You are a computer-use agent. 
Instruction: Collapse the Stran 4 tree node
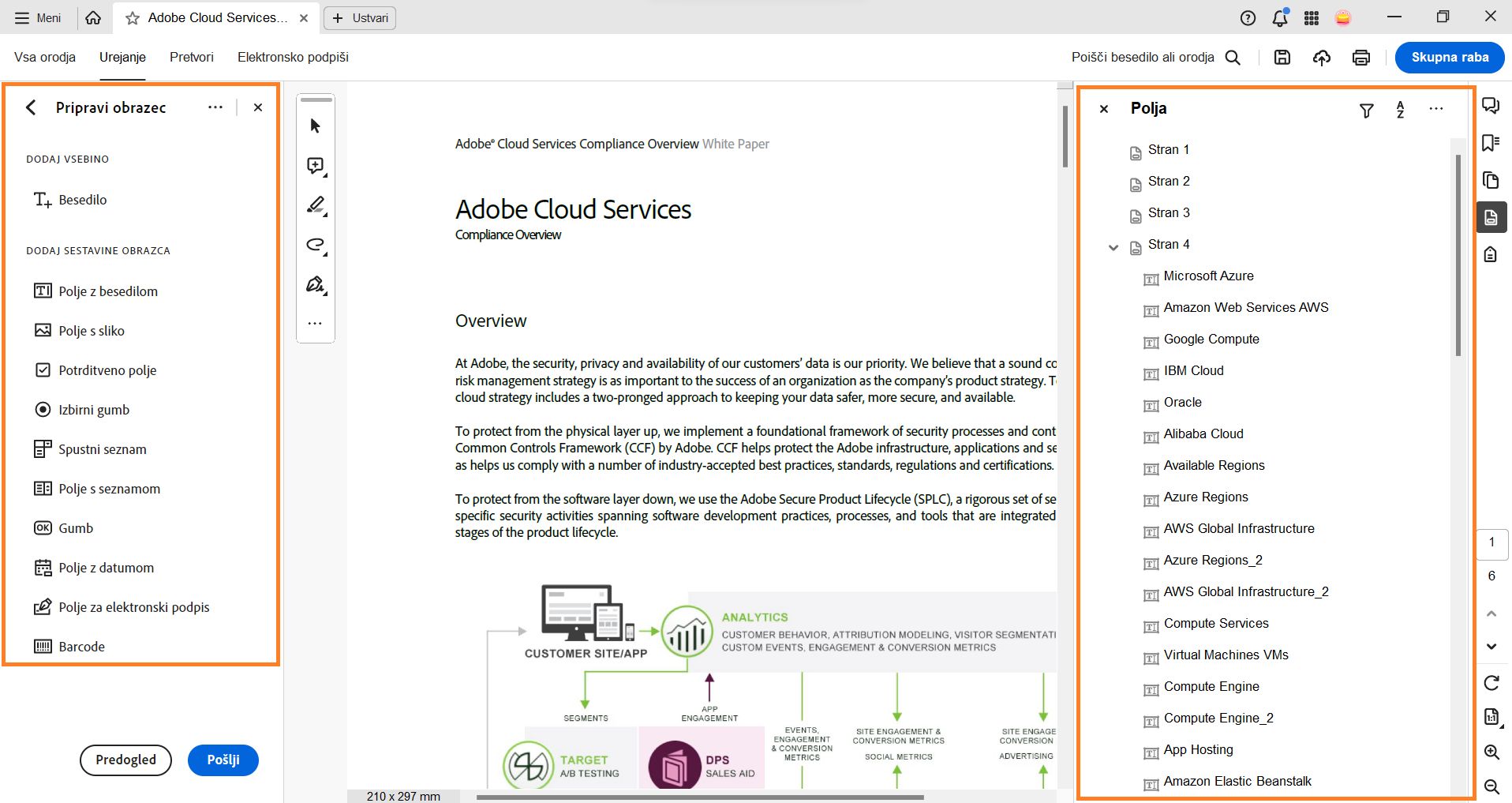pos(1113,247)
